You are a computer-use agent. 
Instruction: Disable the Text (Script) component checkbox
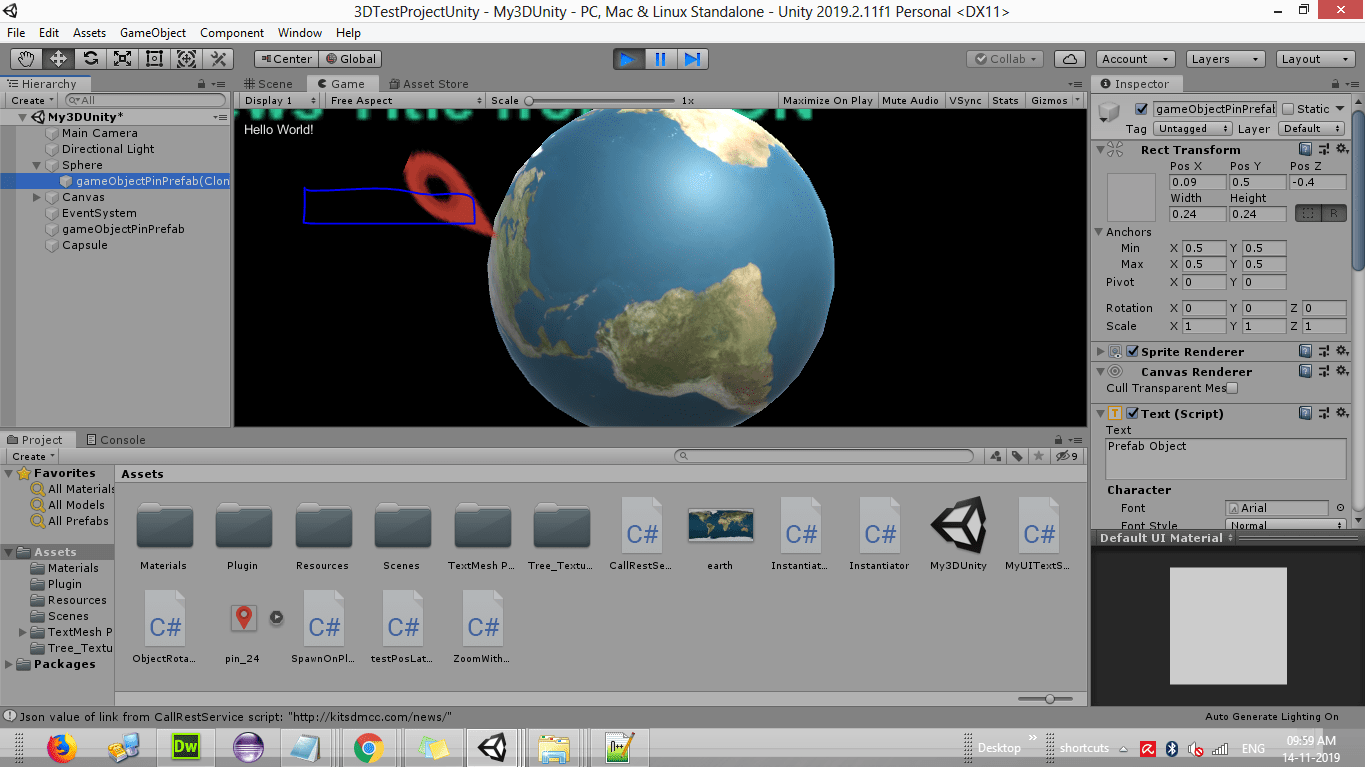tap(1132, 413)
